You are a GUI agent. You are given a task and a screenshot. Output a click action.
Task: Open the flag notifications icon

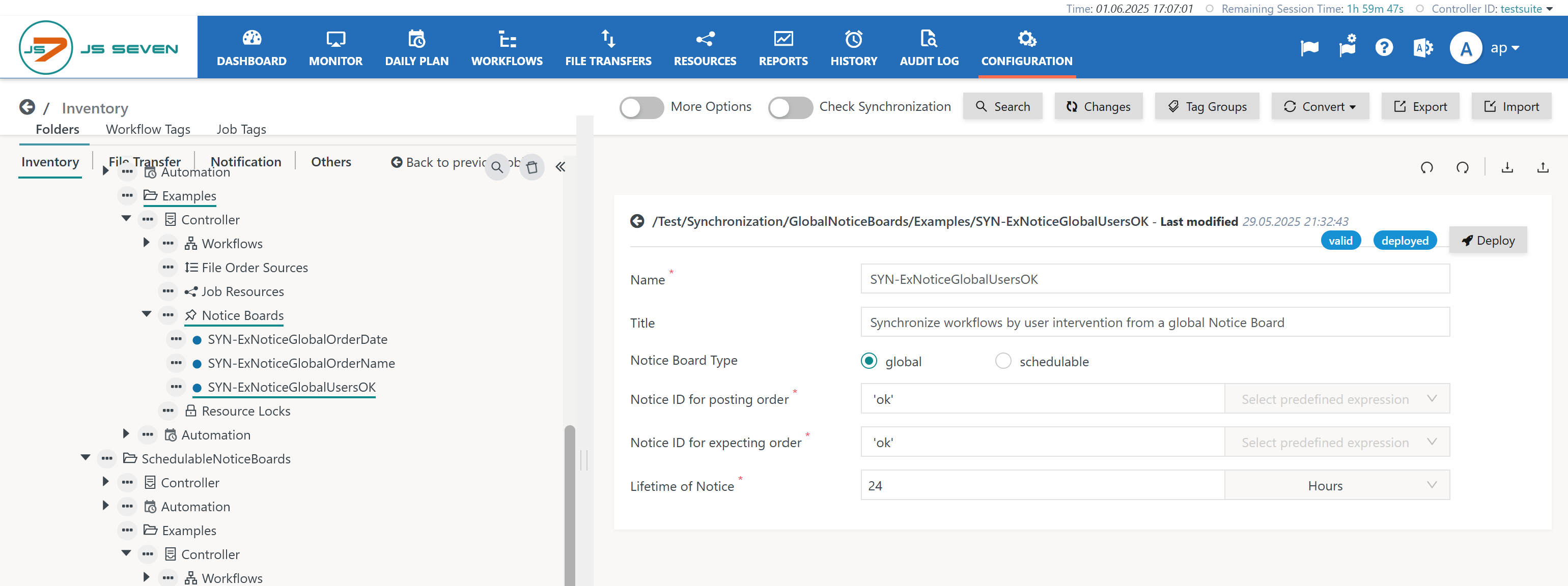point(1309,47)
